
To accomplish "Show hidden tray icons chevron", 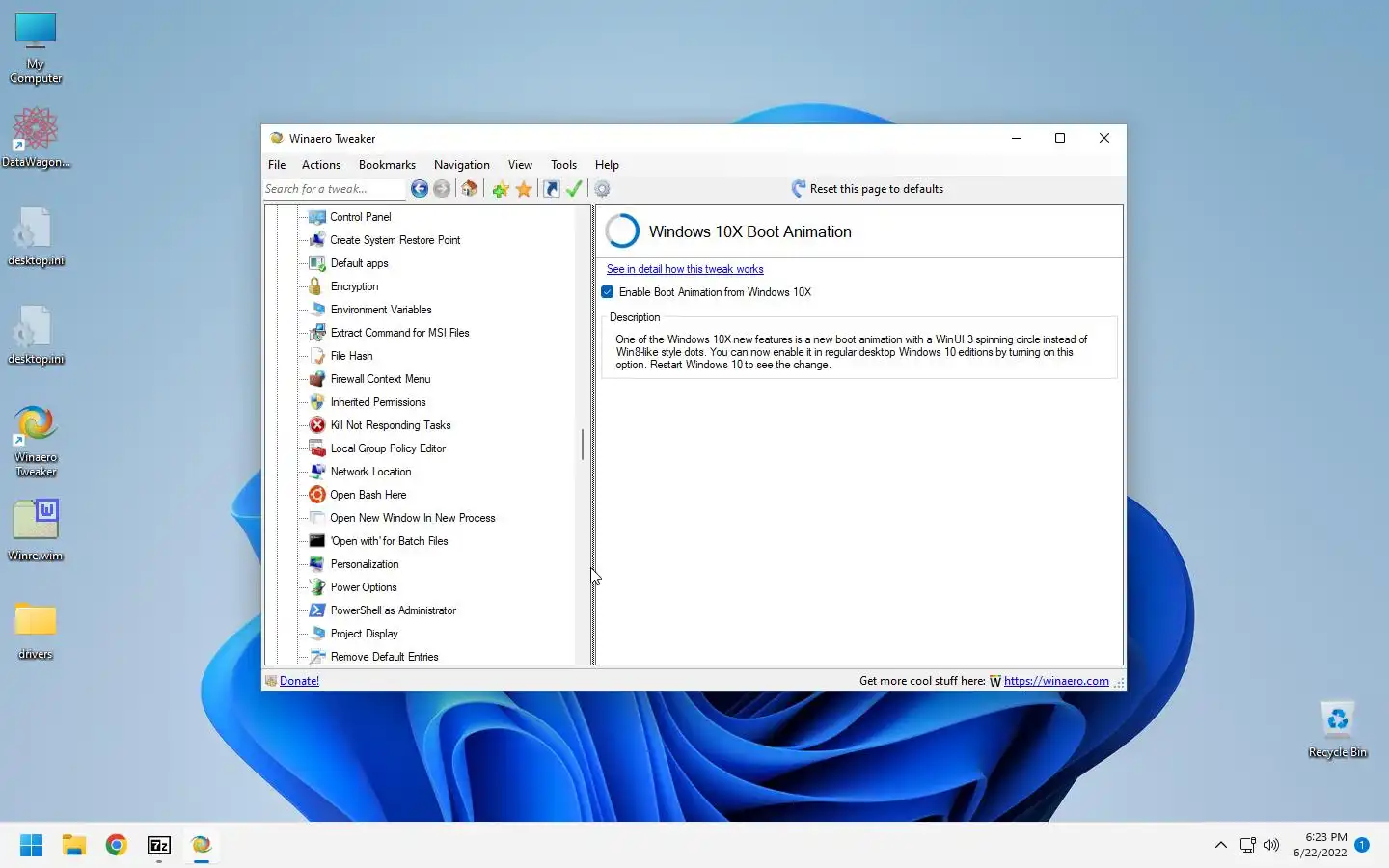I will (1220, 845).
